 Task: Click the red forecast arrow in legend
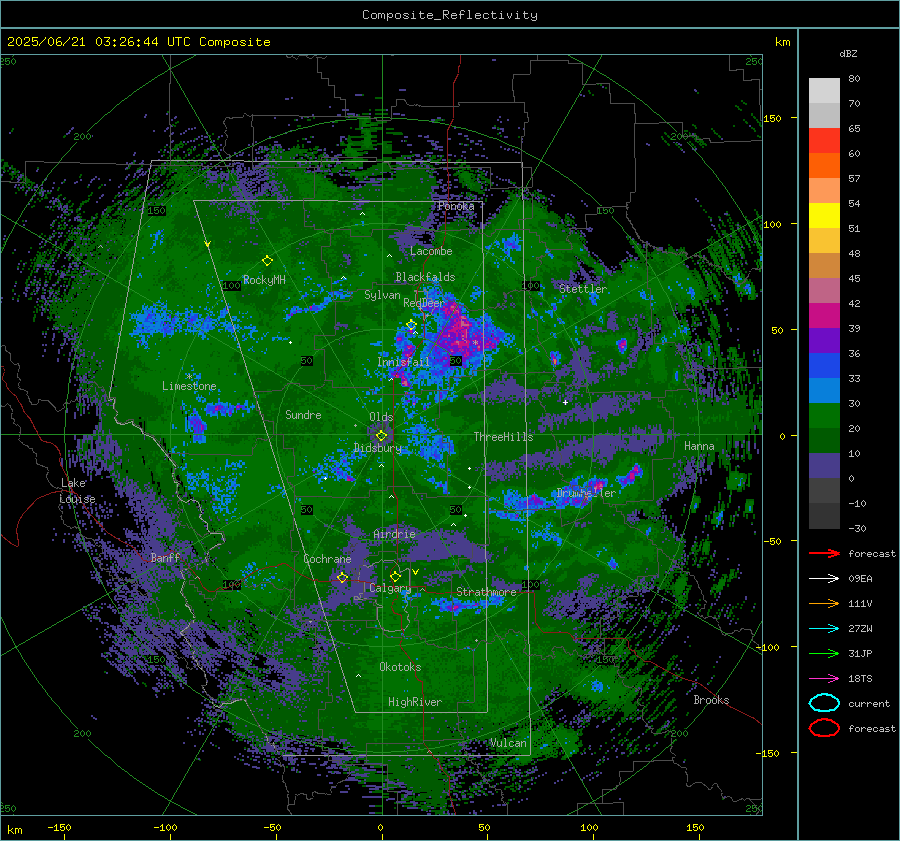(824, 553)
